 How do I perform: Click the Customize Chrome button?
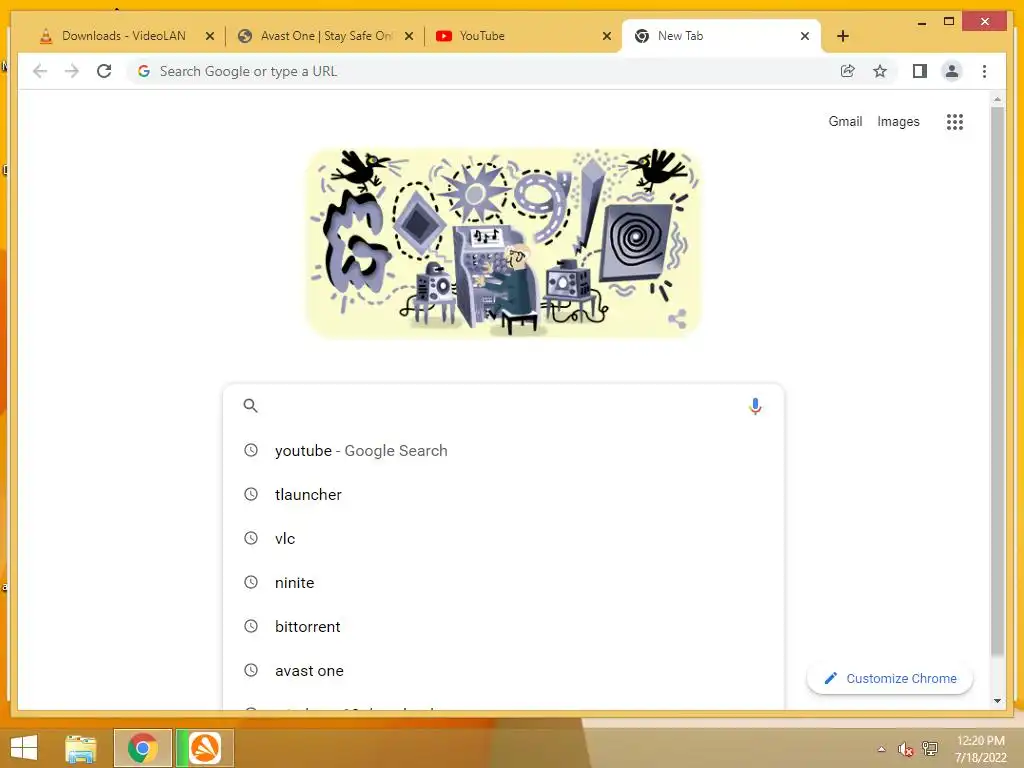[x=890, y=679]
